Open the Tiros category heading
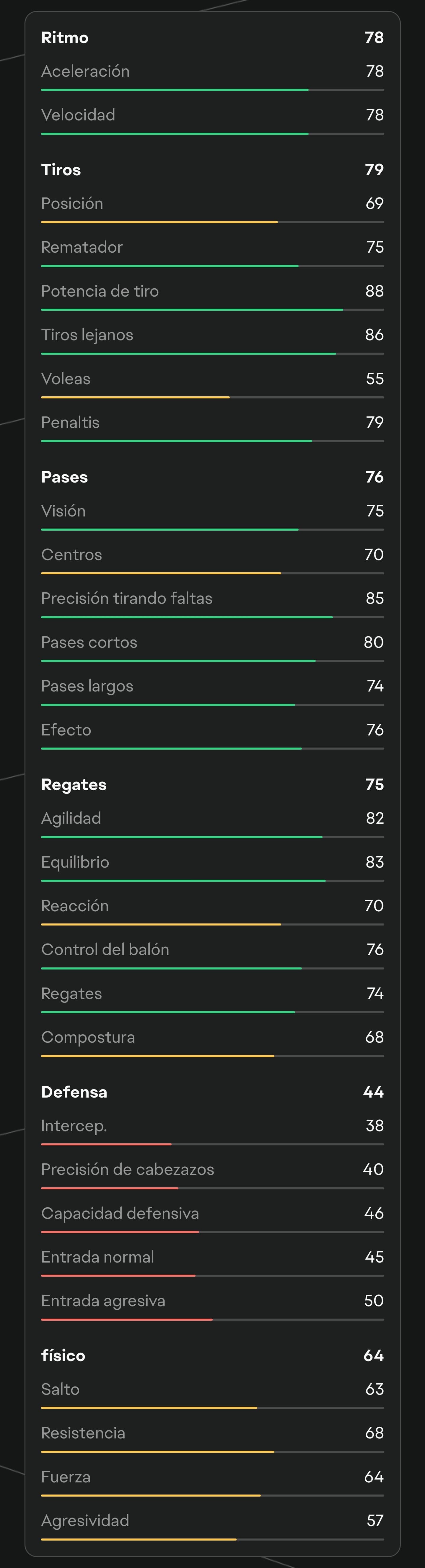The image size is (425, 1568). [x=61, y=170]
